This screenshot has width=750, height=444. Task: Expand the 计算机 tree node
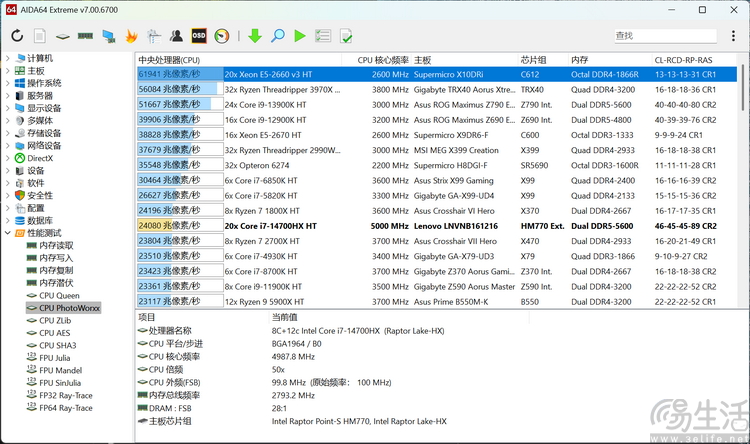click(8, 58)
